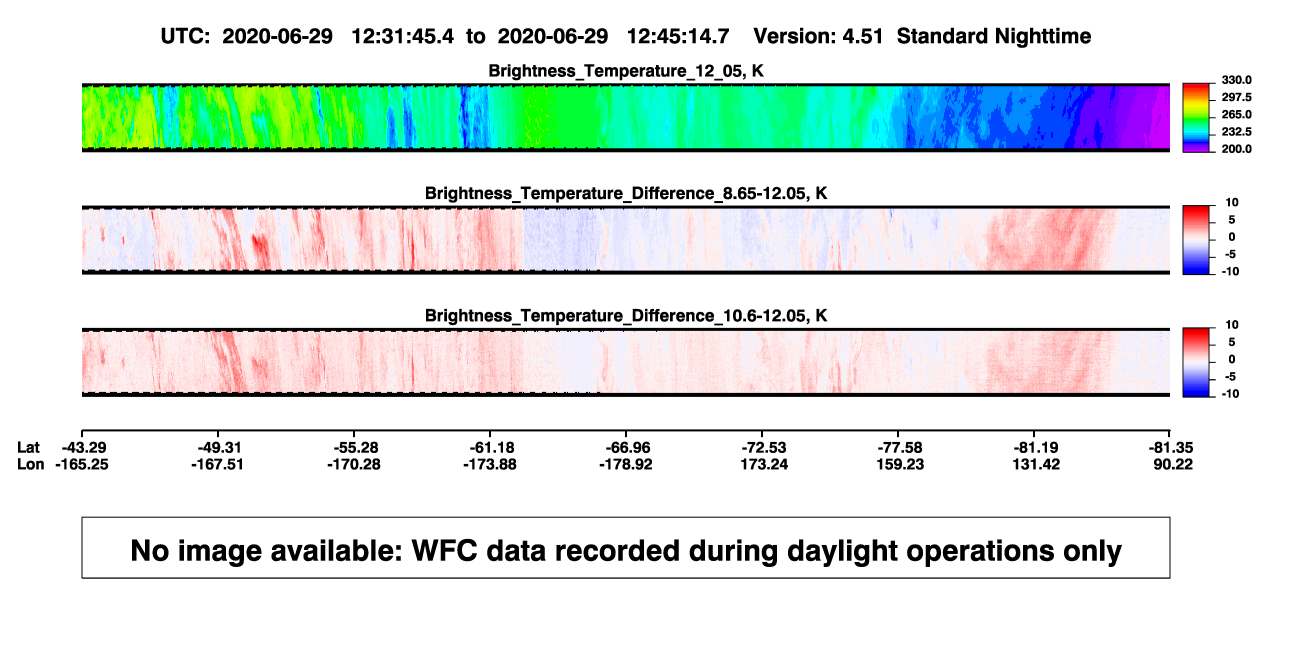Click longitude tick value -167.51
1300x667 pixels.
(x=218, y=464)
